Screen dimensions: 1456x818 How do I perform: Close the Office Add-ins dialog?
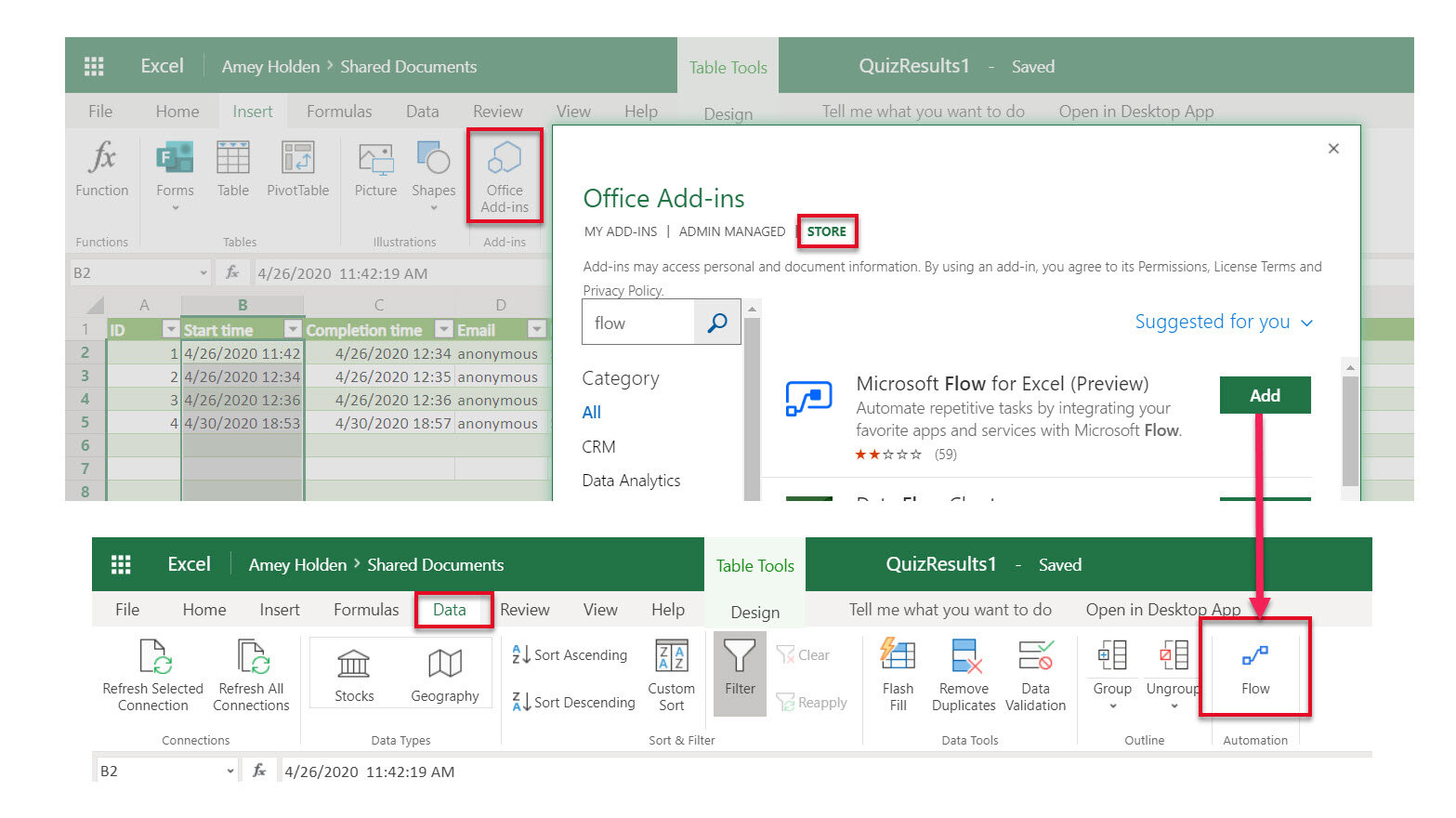click(1333, 149)
